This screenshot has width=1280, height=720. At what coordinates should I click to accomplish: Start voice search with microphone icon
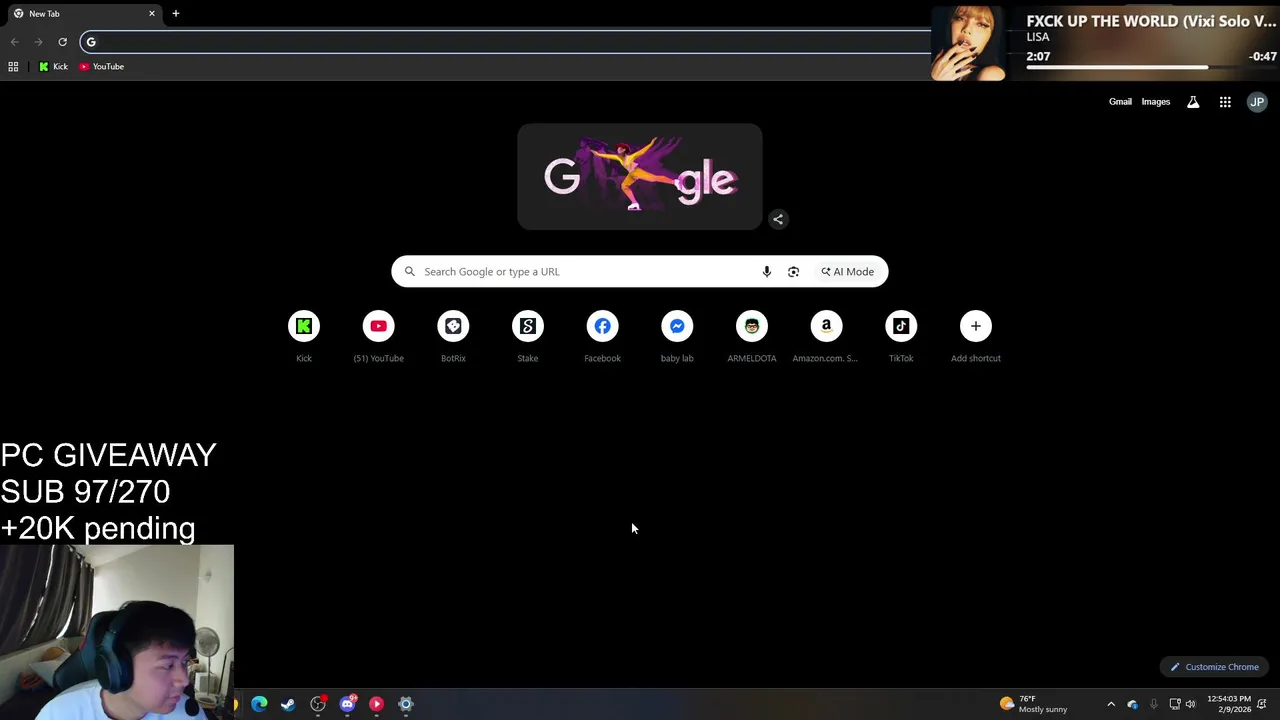(x=767, y=272)
